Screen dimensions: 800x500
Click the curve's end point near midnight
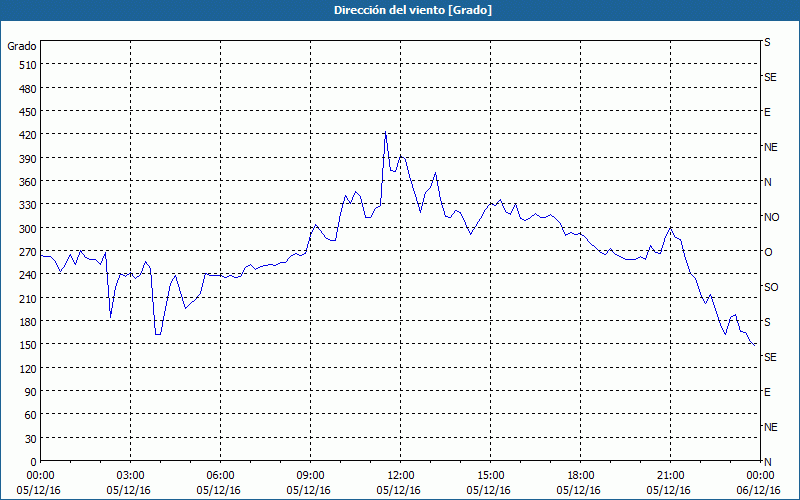tap(754, 345)
